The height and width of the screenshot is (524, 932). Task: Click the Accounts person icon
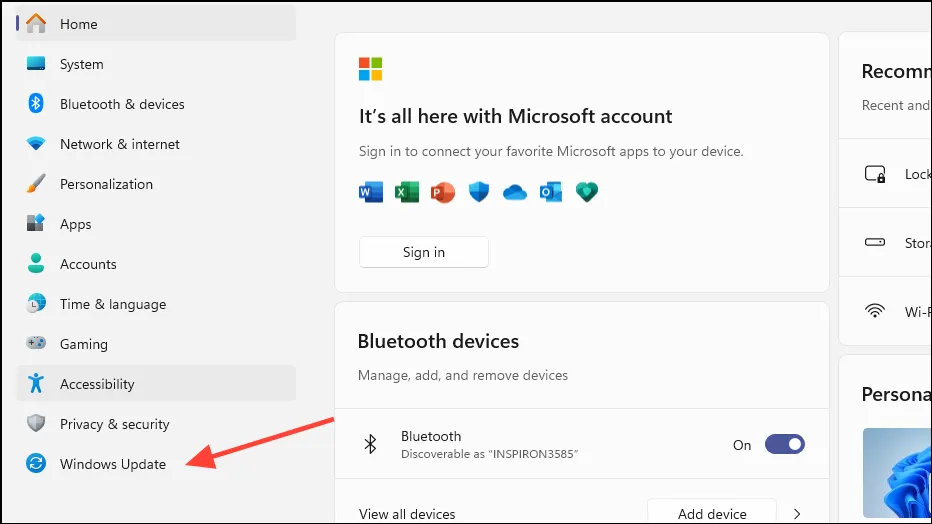pos(36,263)
